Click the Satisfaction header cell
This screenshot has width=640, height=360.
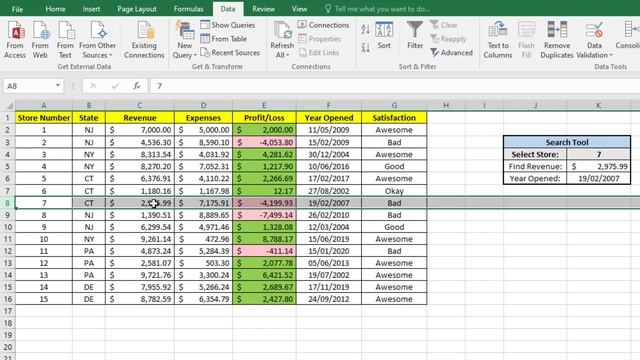coord(394,118)
